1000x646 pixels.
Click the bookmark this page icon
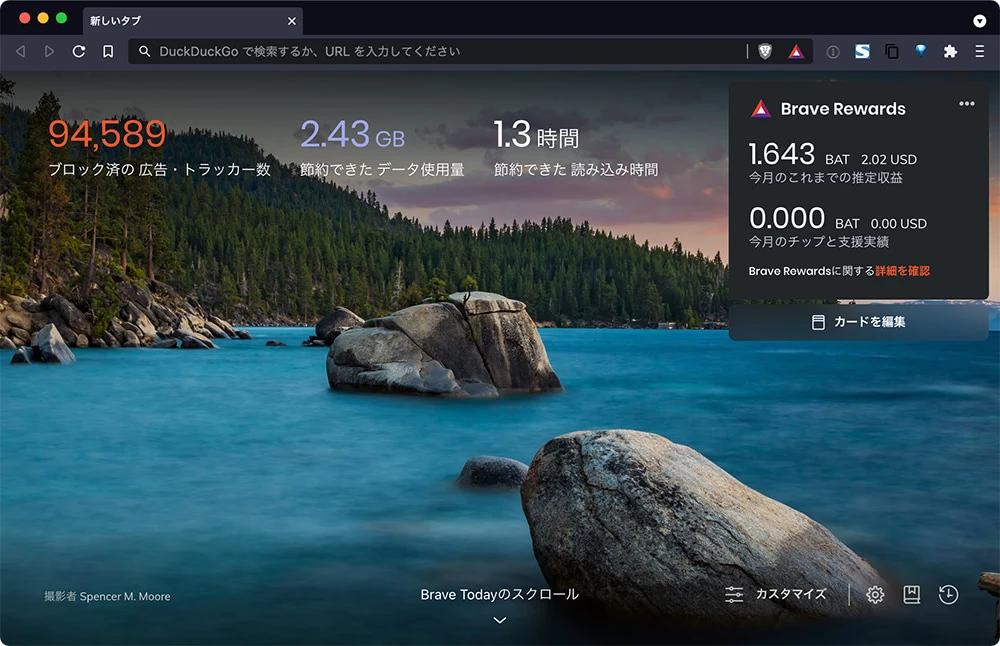click(108, 51)
